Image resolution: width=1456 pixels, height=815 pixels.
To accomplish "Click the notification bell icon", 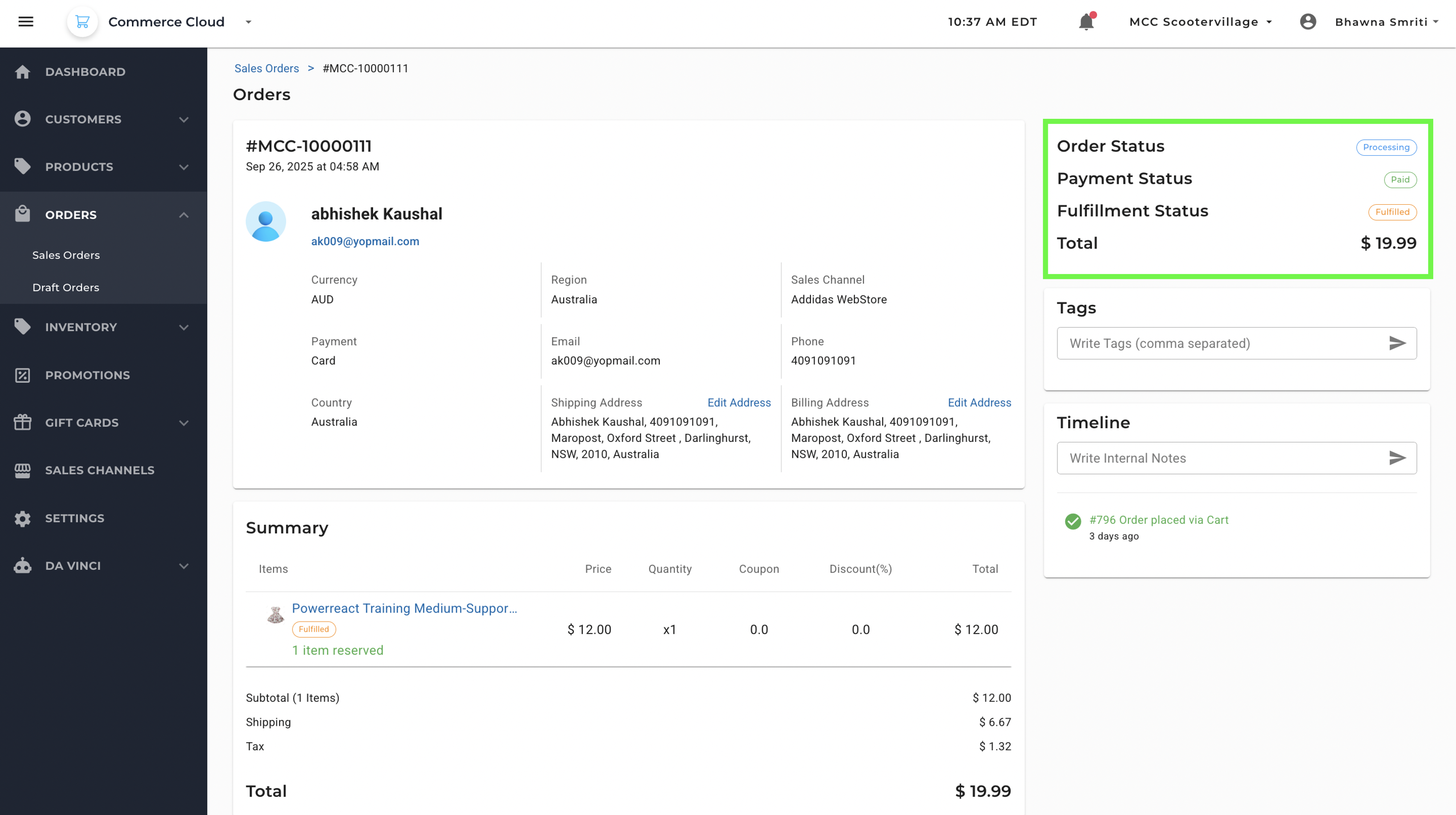I will pos(1086,22).
